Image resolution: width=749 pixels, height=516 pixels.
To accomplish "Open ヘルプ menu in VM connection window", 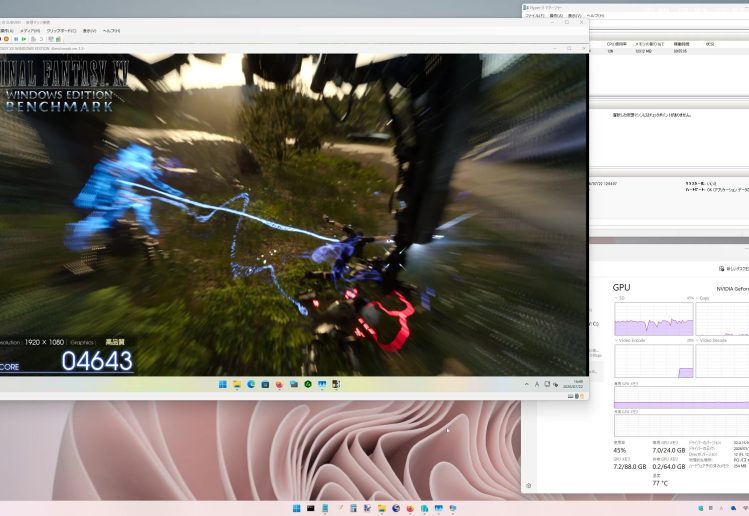I will tap(111, 31).
